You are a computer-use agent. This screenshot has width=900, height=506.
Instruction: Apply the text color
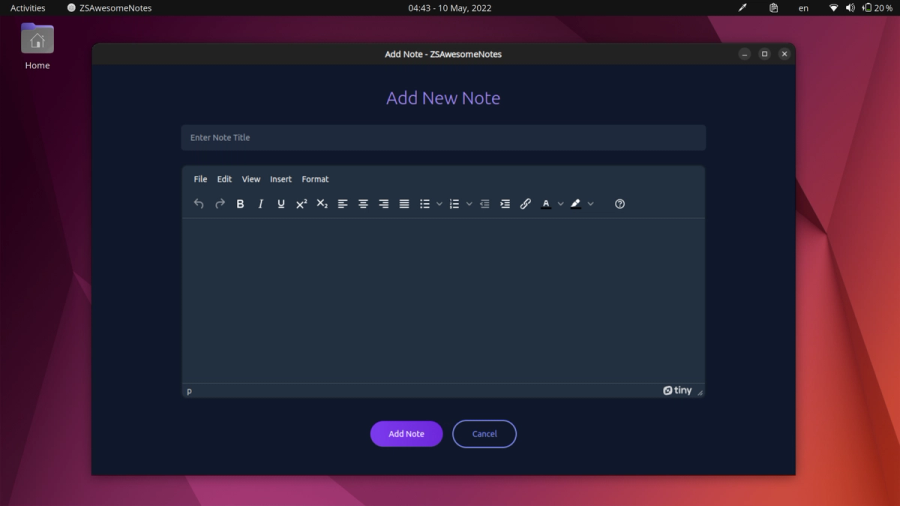point(546,204)
